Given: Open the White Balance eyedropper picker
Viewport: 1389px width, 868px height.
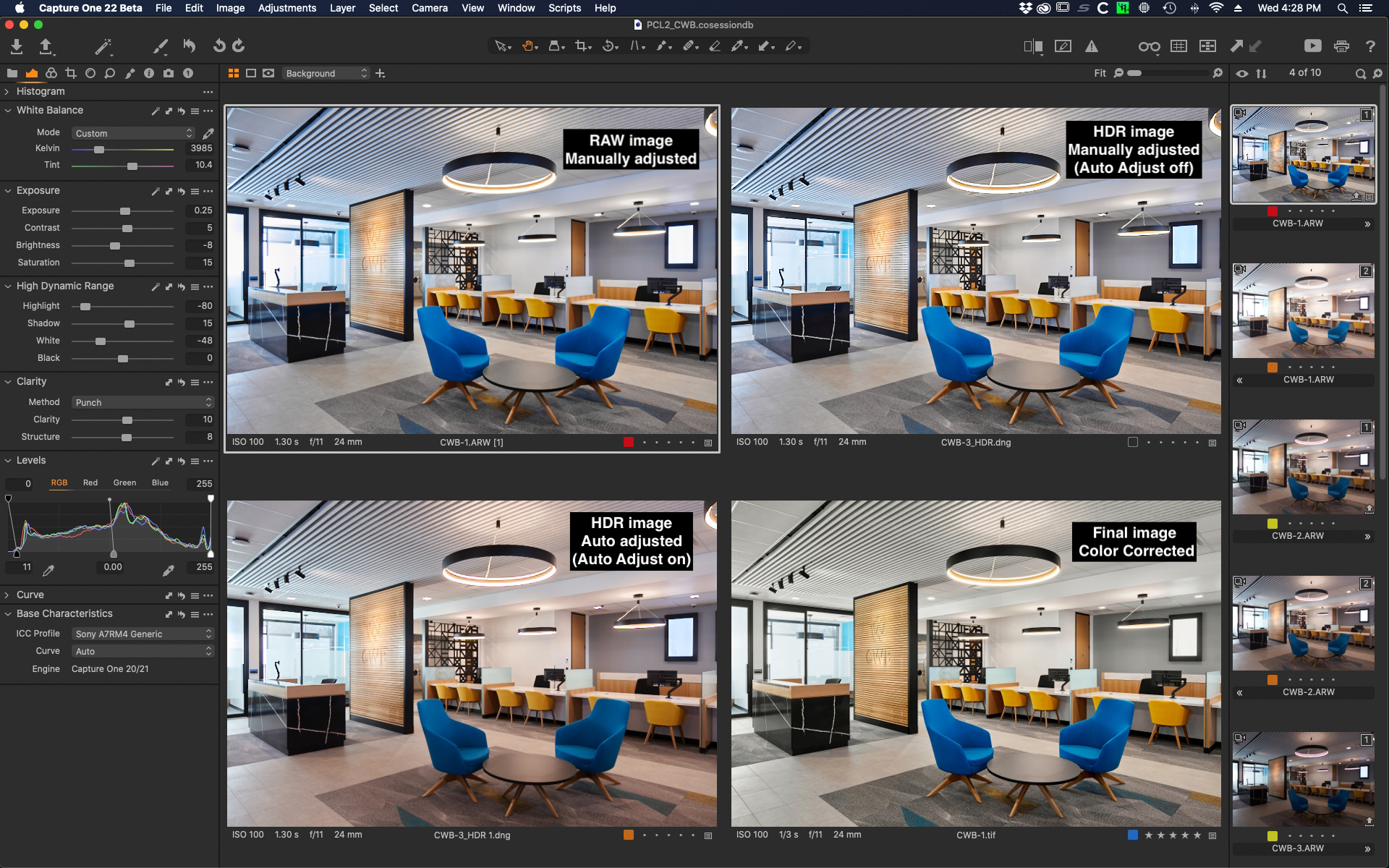Looking at the screenshot, I should pyautogui.click(x=209, y=133).
